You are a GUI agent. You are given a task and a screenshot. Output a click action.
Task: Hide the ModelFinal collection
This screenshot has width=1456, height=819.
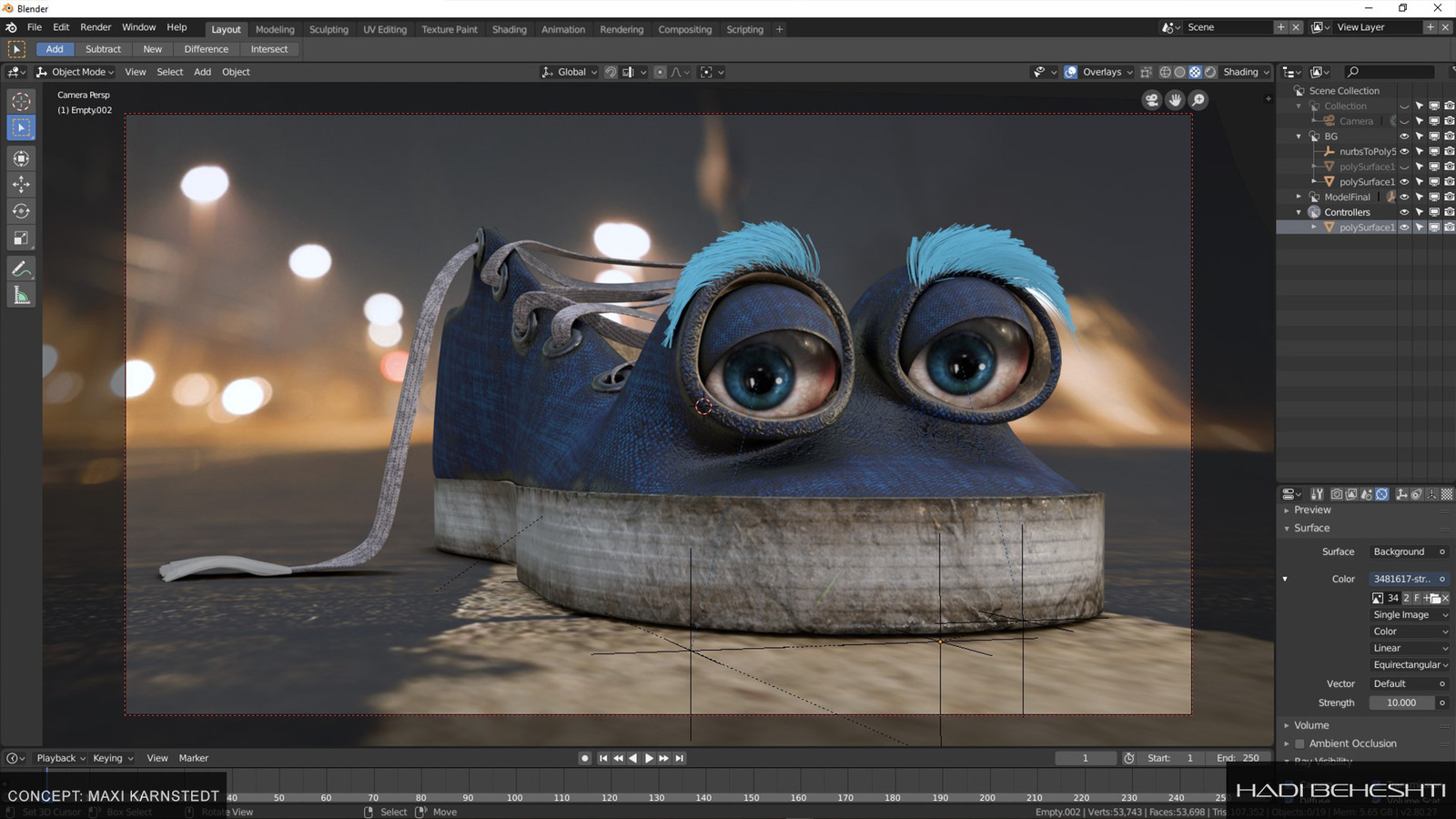(1404, 197)
